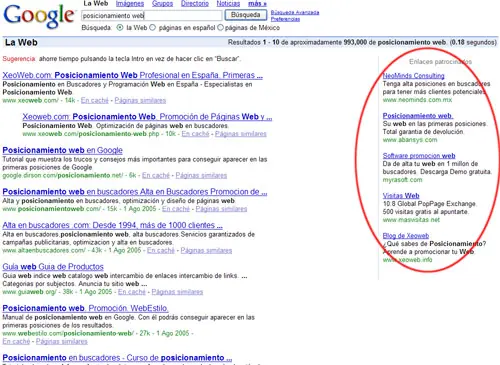Open the Grupos tab
500x365 pixels.
pyautogui.click(x=162, y=4)
